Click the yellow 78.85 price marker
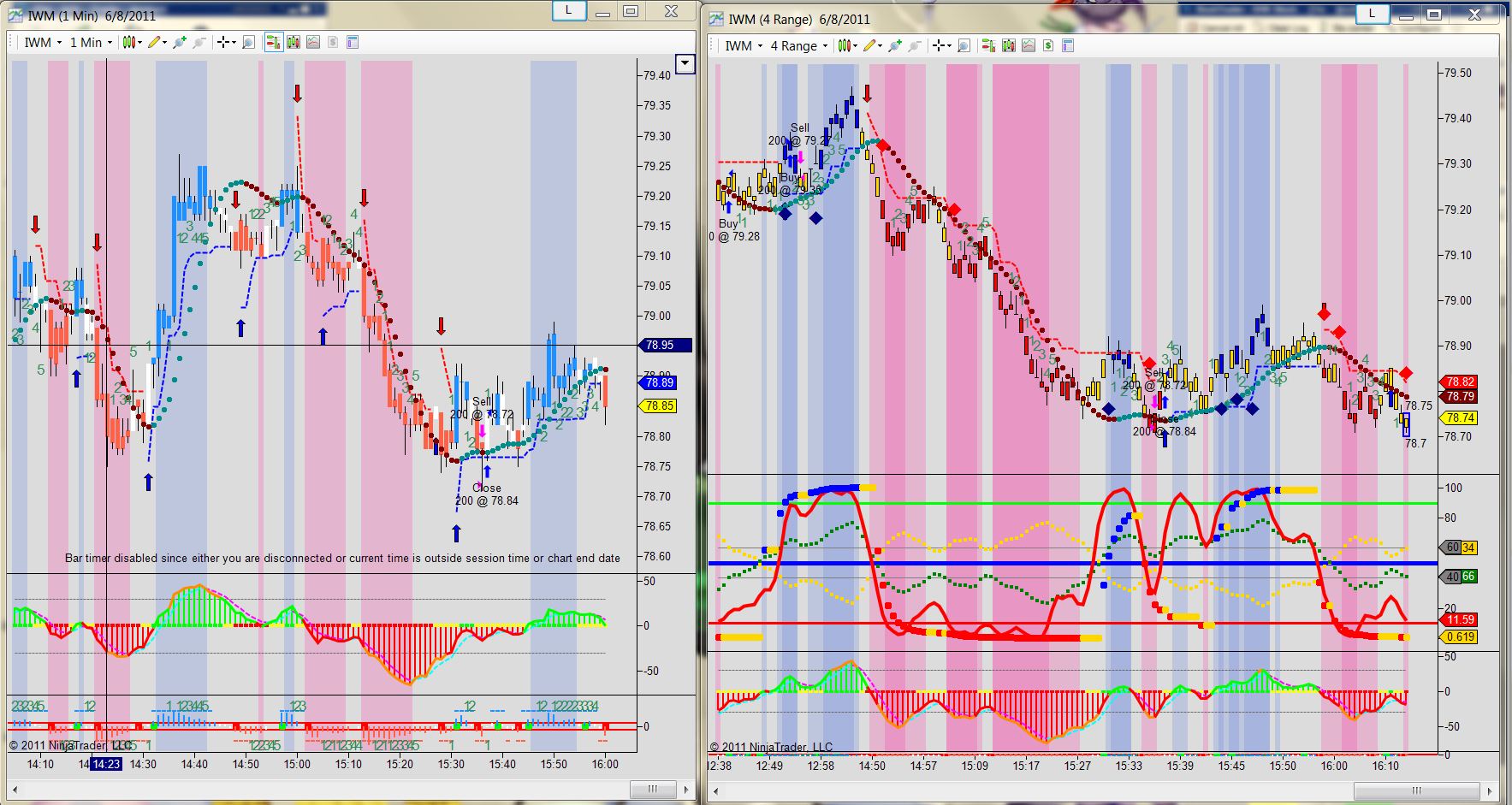Viewport: 1512px width, 805px height. pyautogui.click(x=659, y=406)
